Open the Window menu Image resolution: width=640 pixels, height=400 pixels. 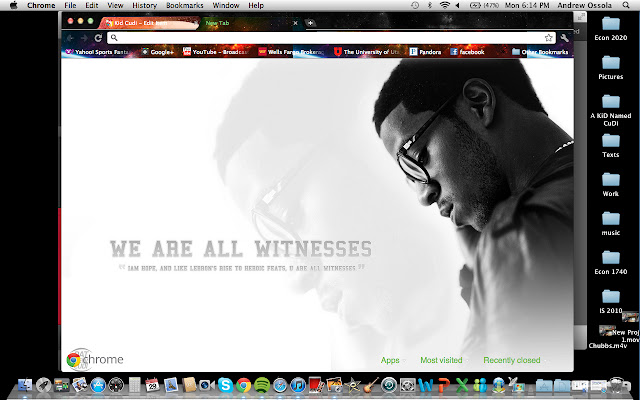click(x=226, y=5)
